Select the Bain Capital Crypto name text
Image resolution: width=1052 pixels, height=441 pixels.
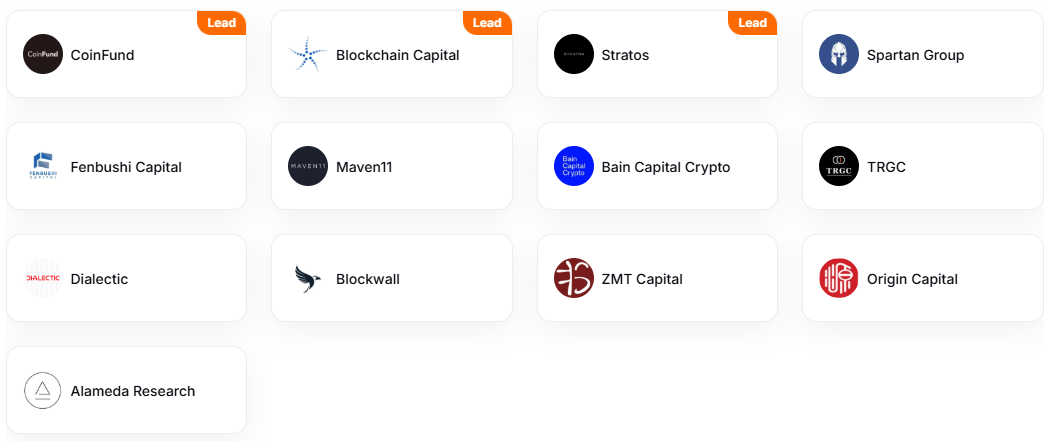click(x=666, y=167)
